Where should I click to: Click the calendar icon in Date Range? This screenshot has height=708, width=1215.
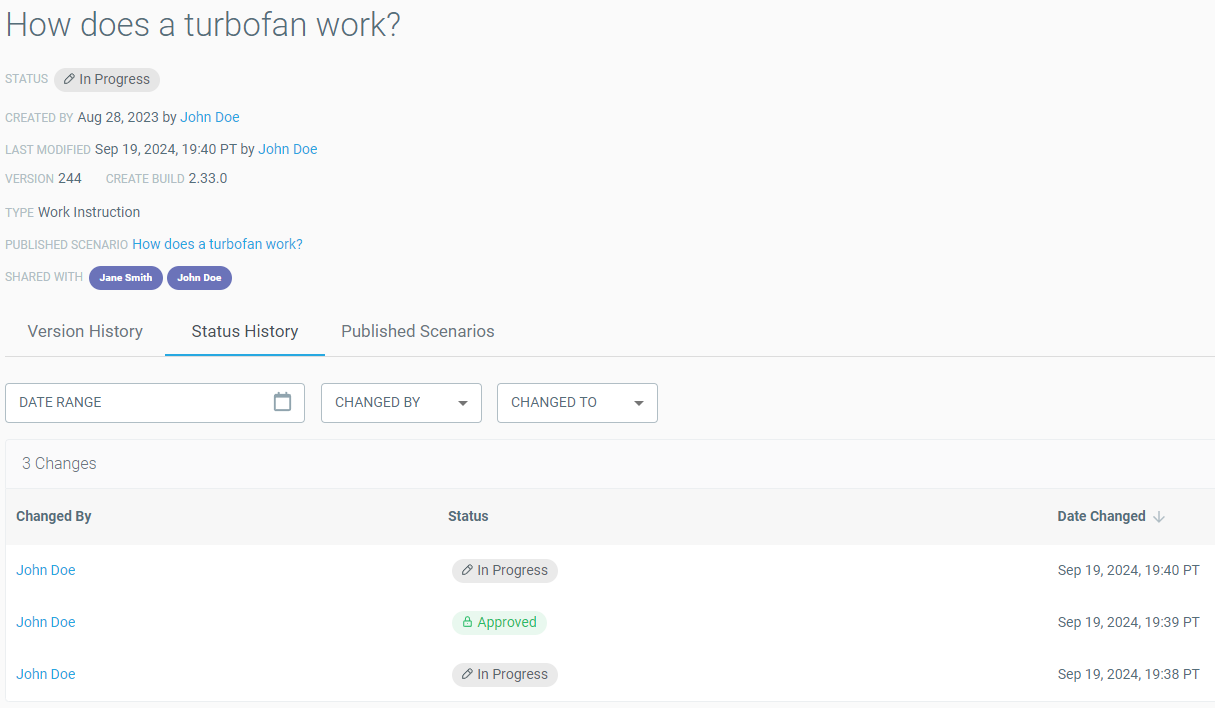[282, 402]
